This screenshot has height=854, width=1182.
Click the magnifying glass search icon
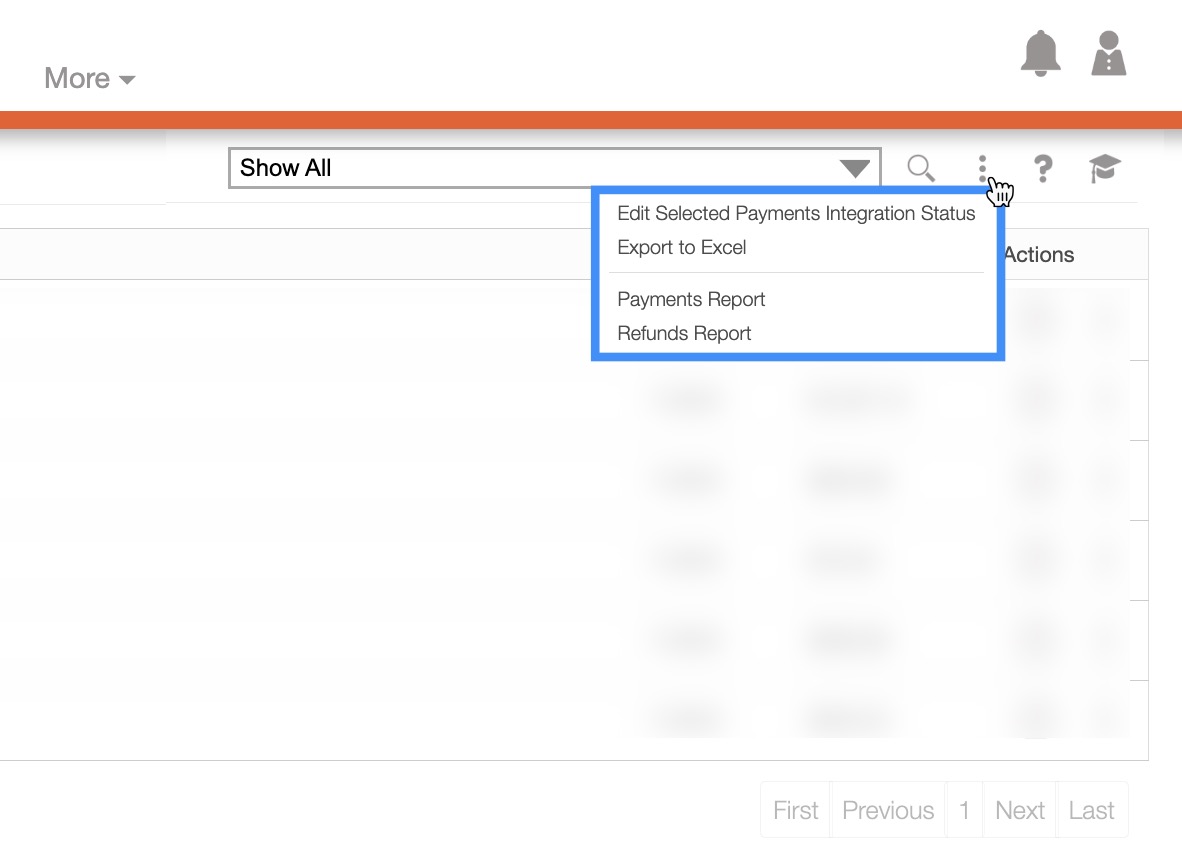[920, 168]
